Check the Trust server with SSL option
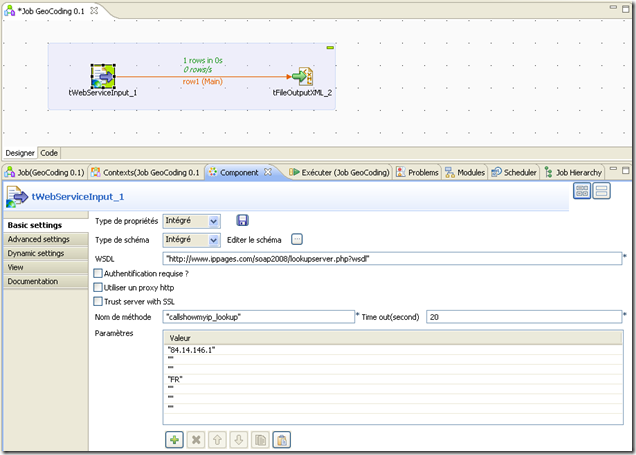Image resolution: width=636 pixels, height=455 pixels. click(x=97, y=301)
